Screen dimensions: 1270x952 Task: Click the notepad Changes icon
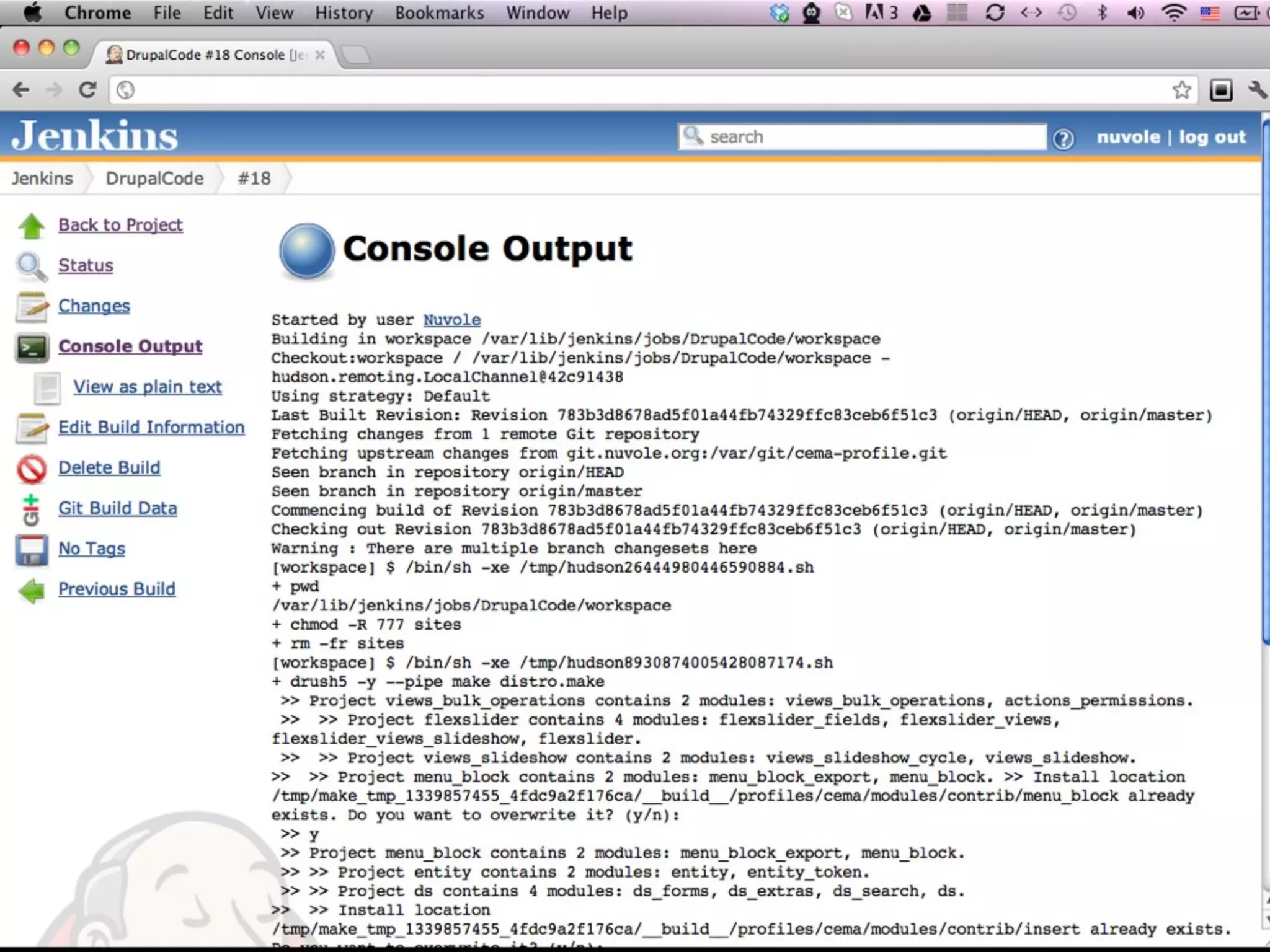click(x=31, y=307)
